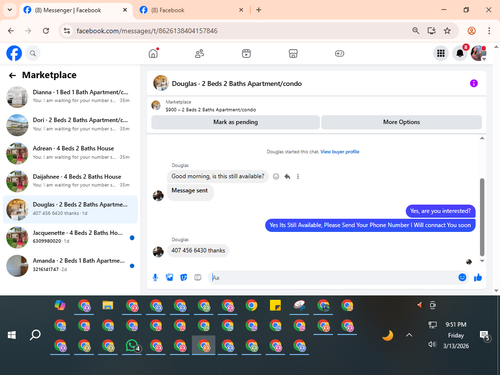This screenshot has width=500, height=375.
Task: Reply to the 'Good morning' message
Action: [x=287, y=176]
